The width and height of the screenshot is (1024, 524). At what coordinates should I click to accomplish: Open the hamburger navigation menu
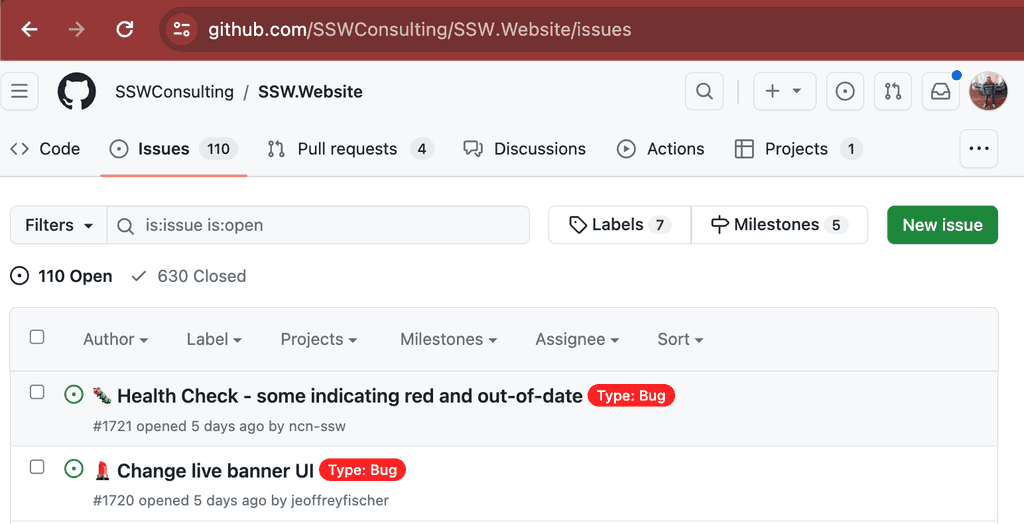coord(20,92)
